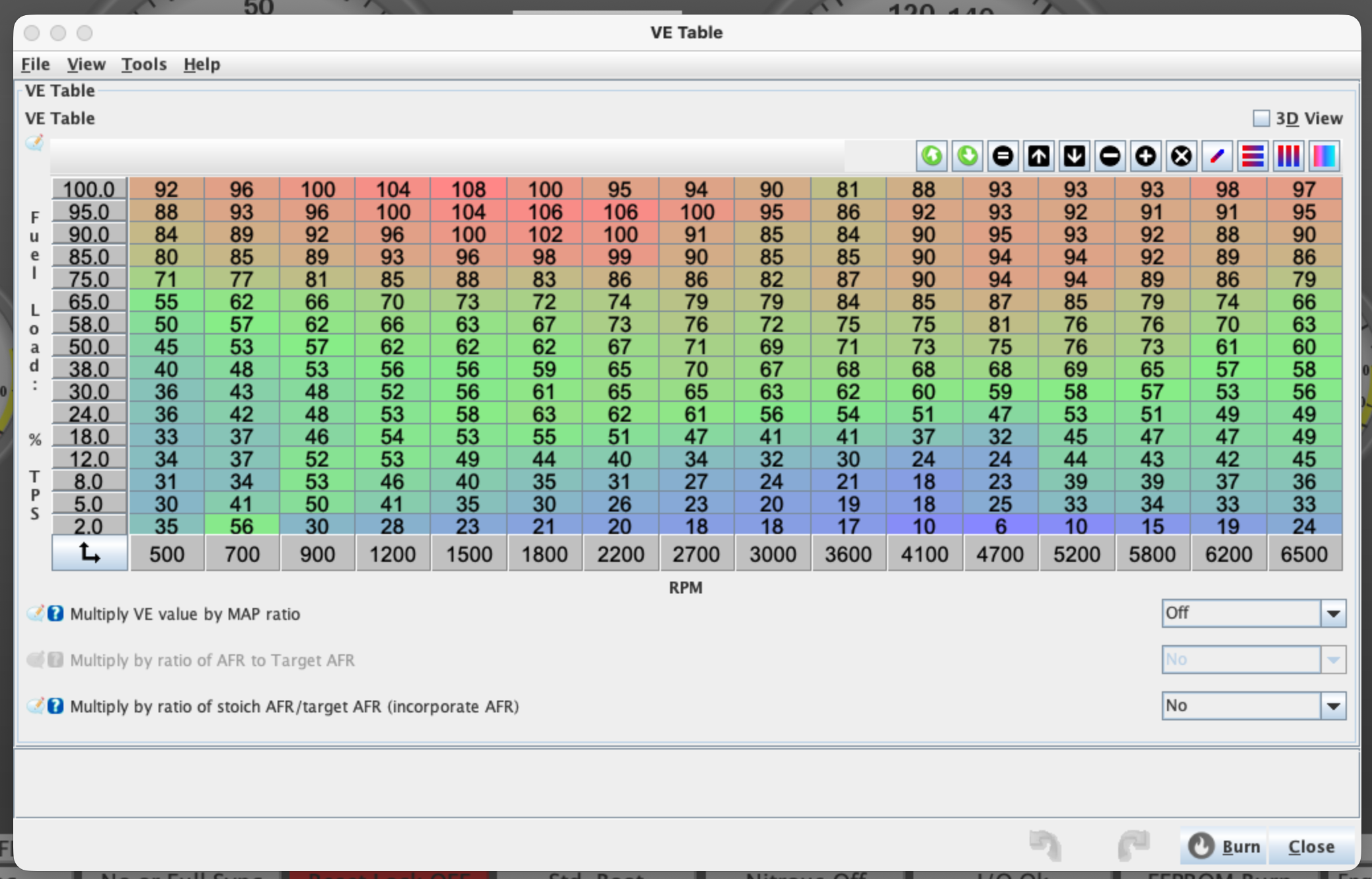1372x879 pixels.
Task: Click the green import-table down arrow icon
Action: point(967,156)
